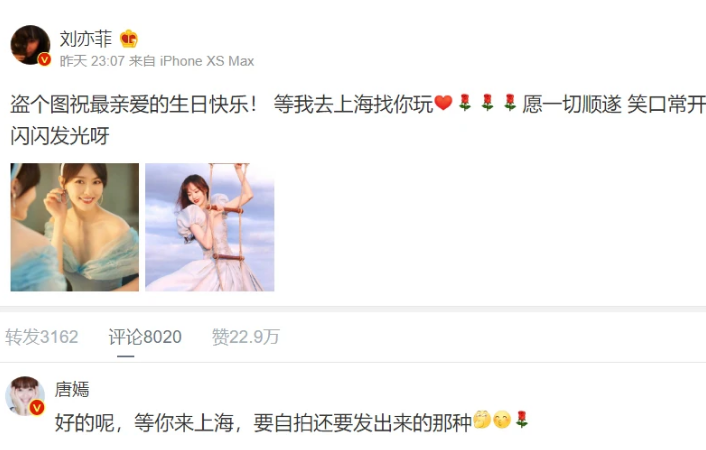The height and width of the screenshot is (450, 706).
Task: Open the 唐嫣 commenter name link
Action: [x=72, y=389]
